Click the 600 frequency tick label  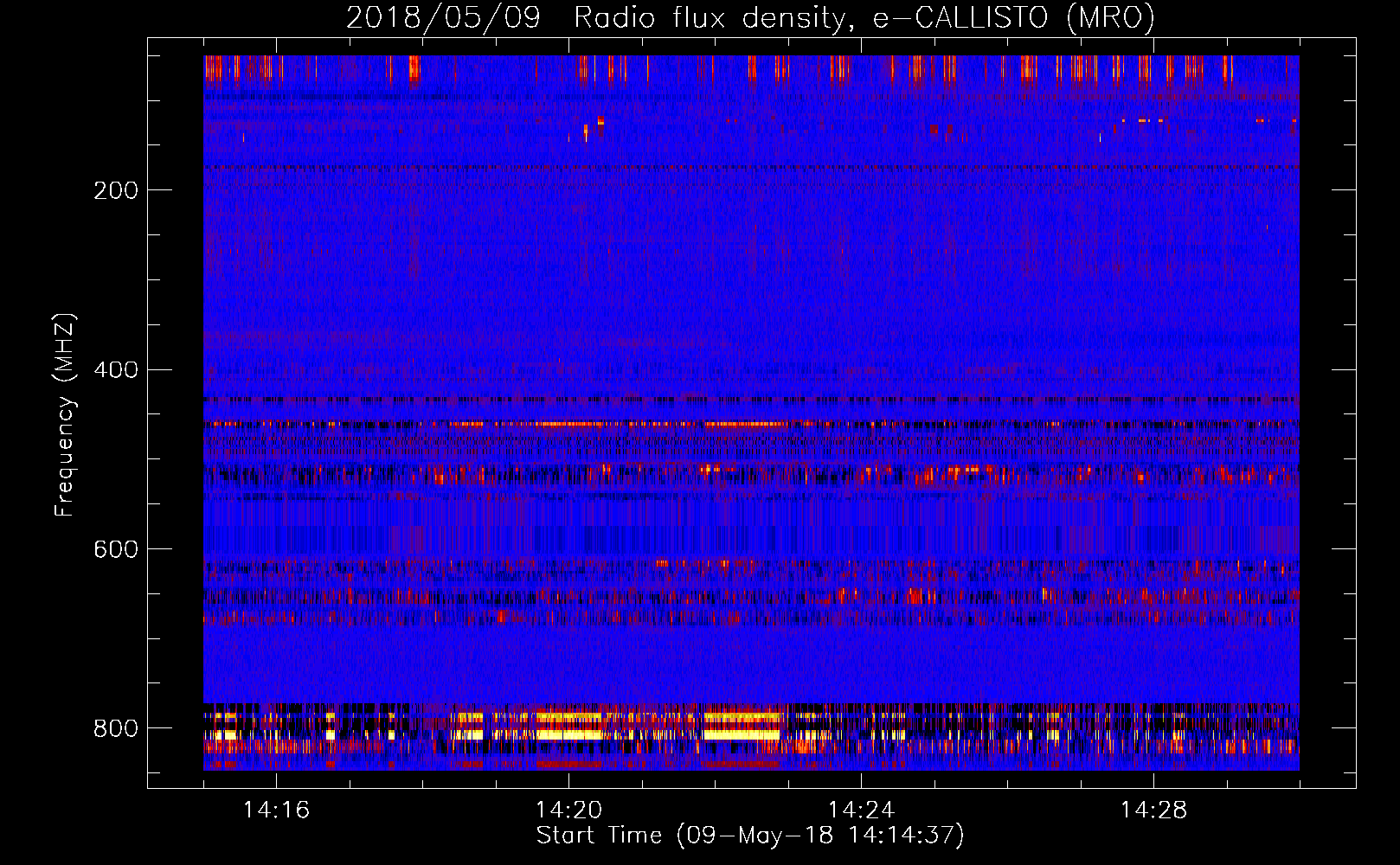(x=115, y=550)
